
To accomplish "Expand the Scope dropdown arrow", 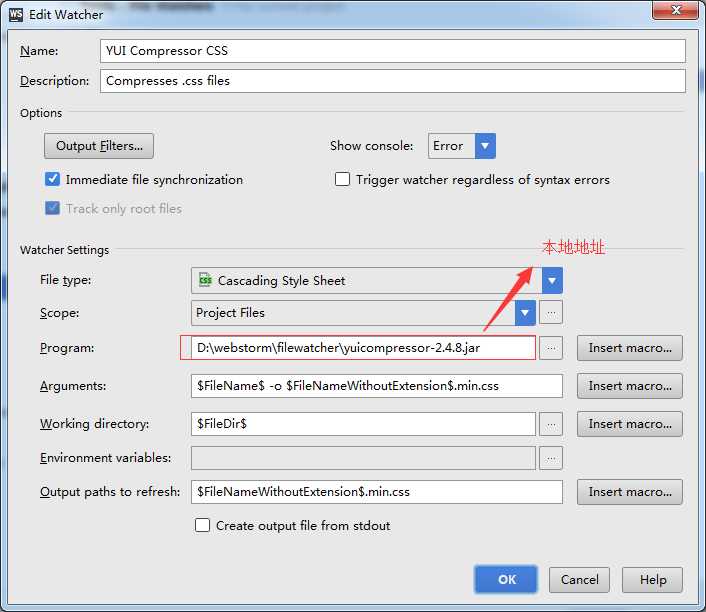I will tap(525, 313).
